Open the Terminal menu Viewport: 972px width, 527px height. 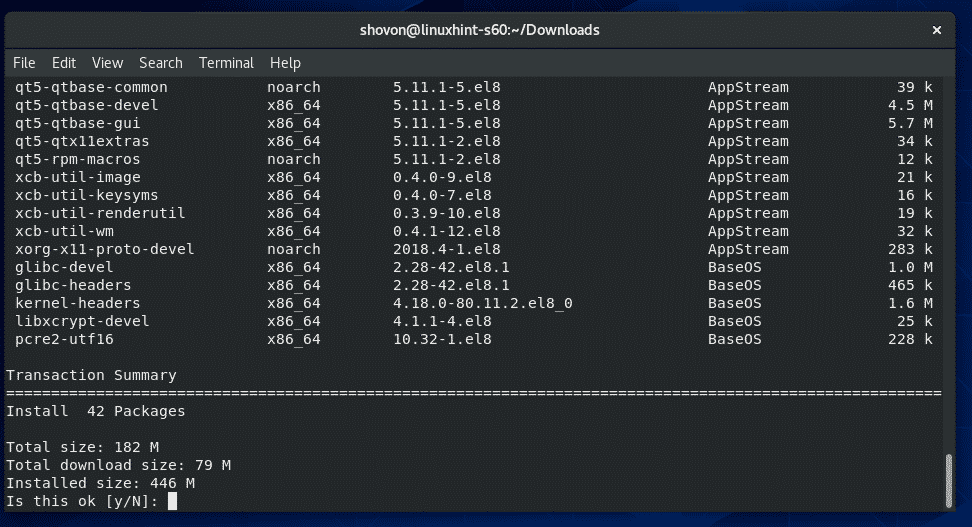[226, 63]
